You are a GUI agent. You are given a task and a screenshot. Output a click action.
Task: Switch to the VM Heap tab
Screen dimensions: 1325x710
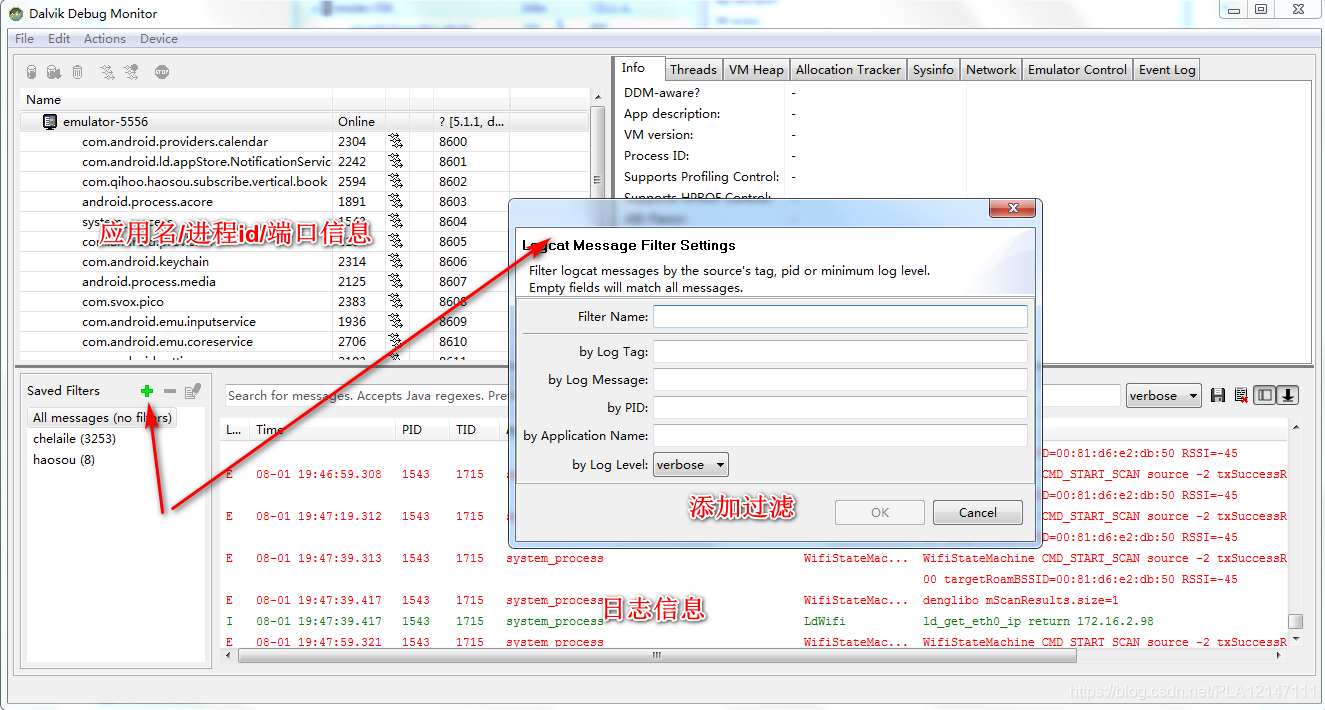(x=756, y=70)
